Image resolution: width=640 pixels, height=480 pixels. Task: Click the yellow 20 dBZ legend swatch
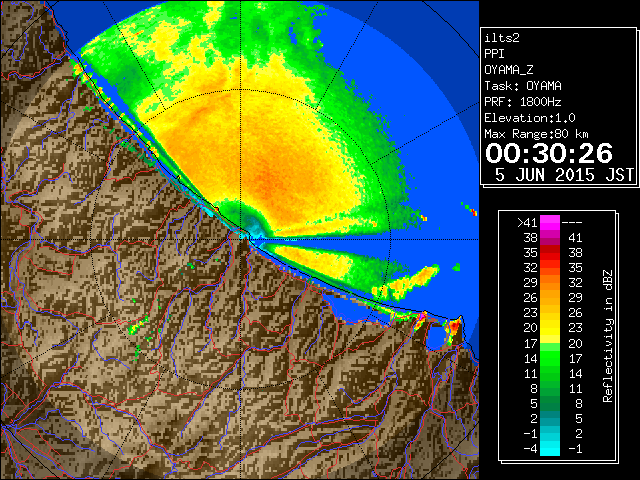point(550,328)
